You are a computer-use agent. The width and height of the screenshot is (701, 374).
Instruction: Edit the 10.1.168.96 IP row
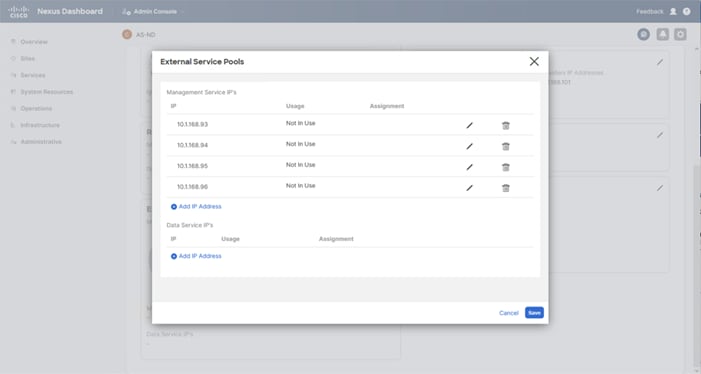(x=469, y=188)
